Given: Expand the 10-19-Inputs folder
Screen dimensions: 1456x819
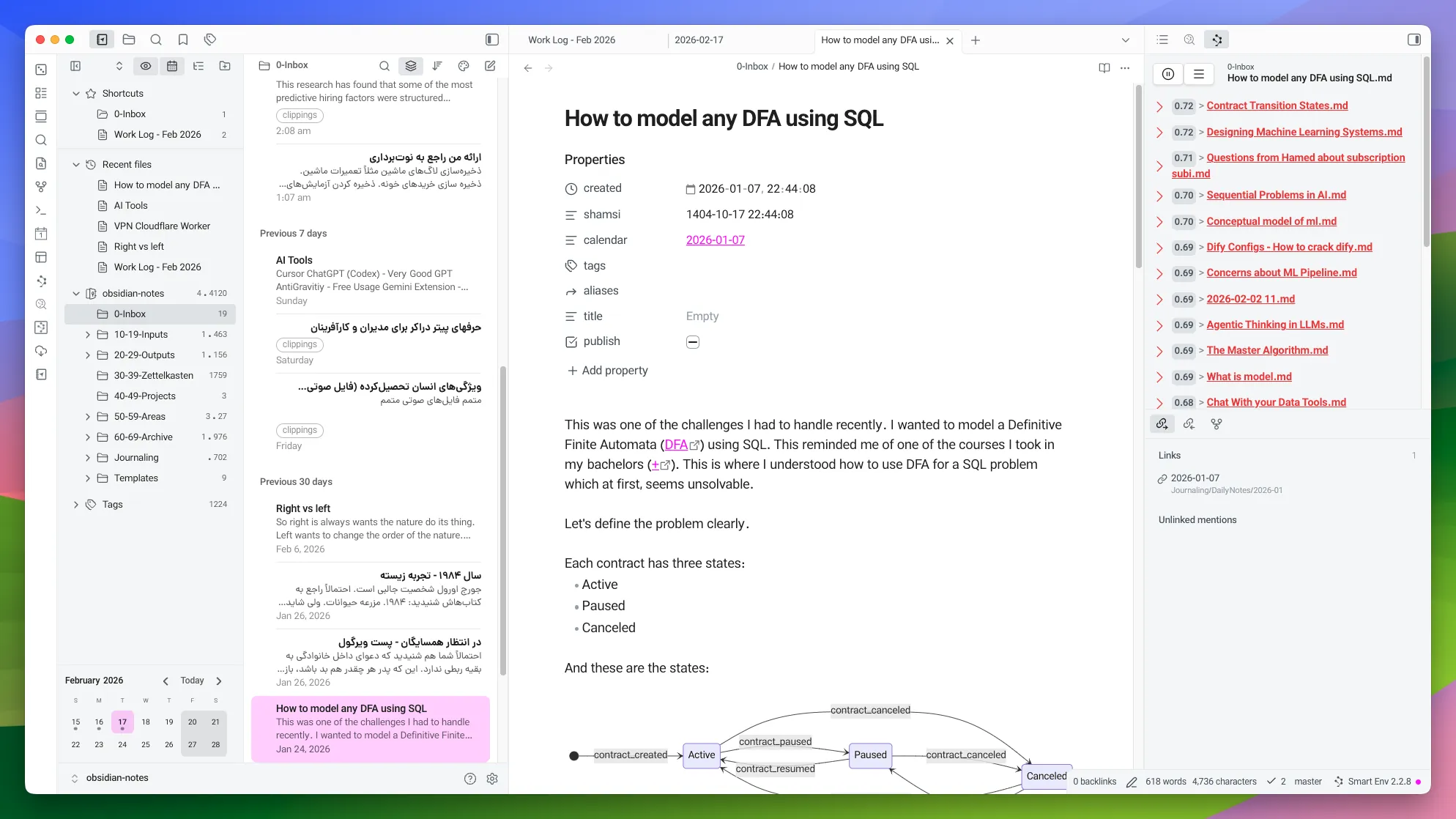Looking at the screenshot, I should coord(88,335).
